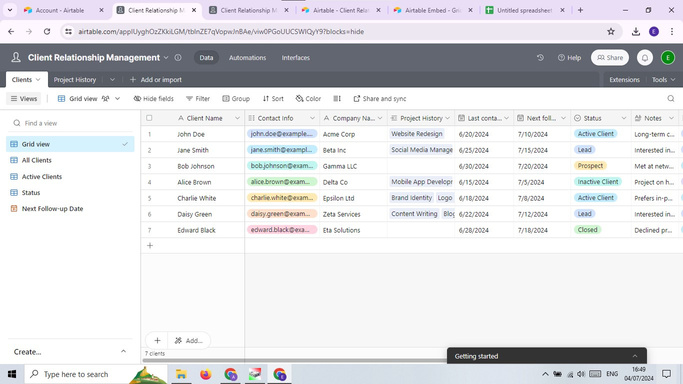Click the Share button
Viewport: 683px width, 384px height.
coord(610,57)
